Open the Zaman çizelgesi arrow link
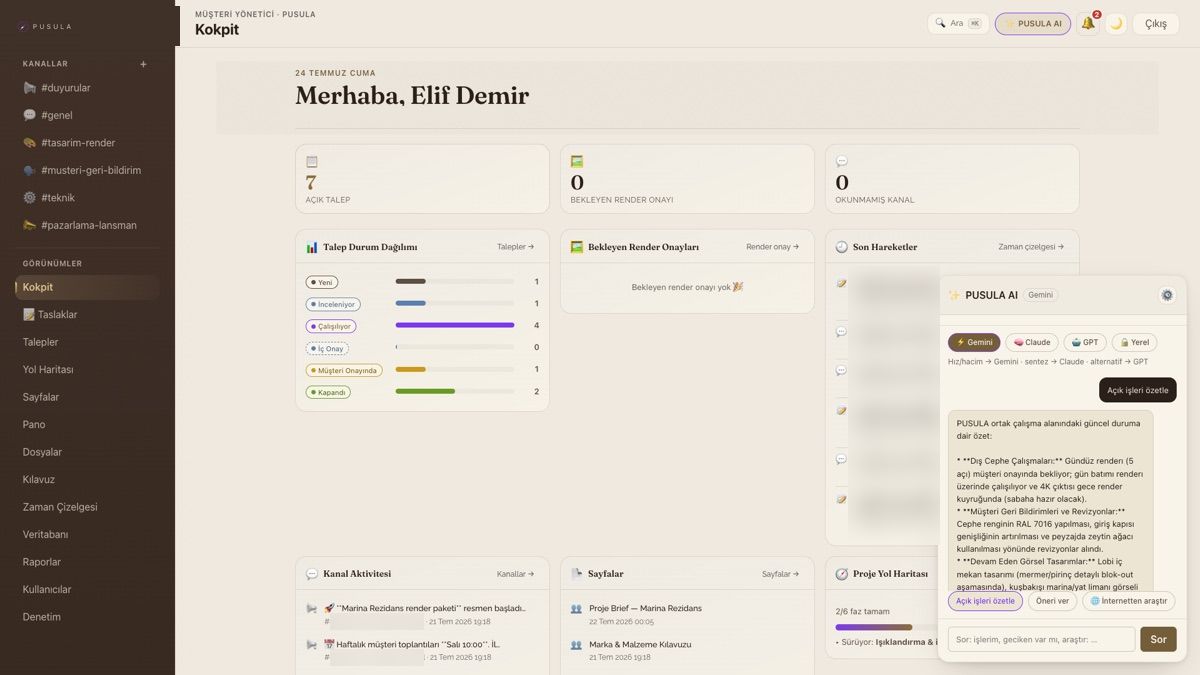The image size is (1200, 675). 1031,247
